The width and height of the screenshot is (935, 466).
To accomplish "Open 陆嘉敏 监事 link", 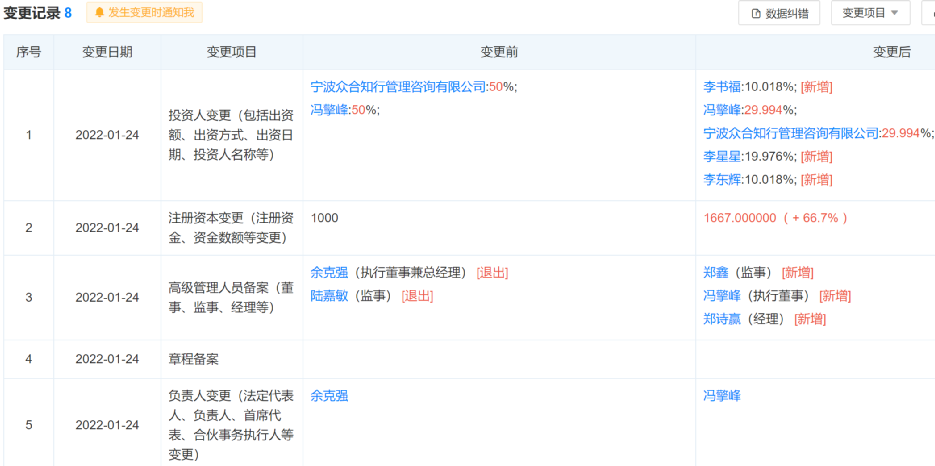I will (329, 296).
